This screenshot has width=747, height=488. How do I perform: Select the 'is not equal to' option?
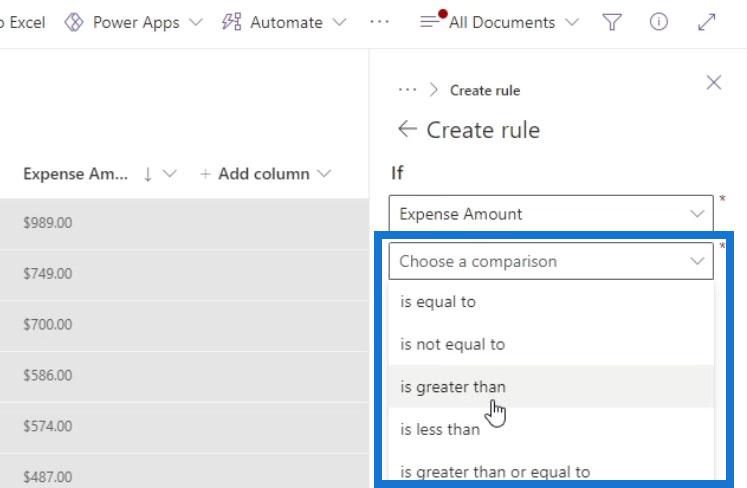(551, 344)
